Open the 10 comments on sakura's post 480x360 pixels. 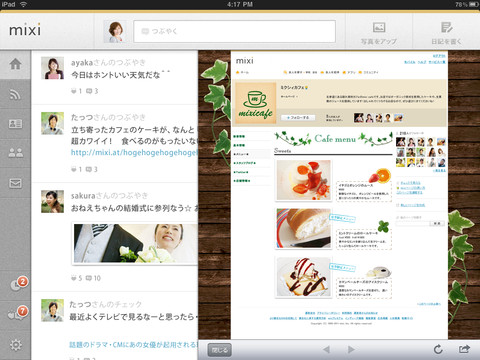pyautogui.click(x=93, y=278)
